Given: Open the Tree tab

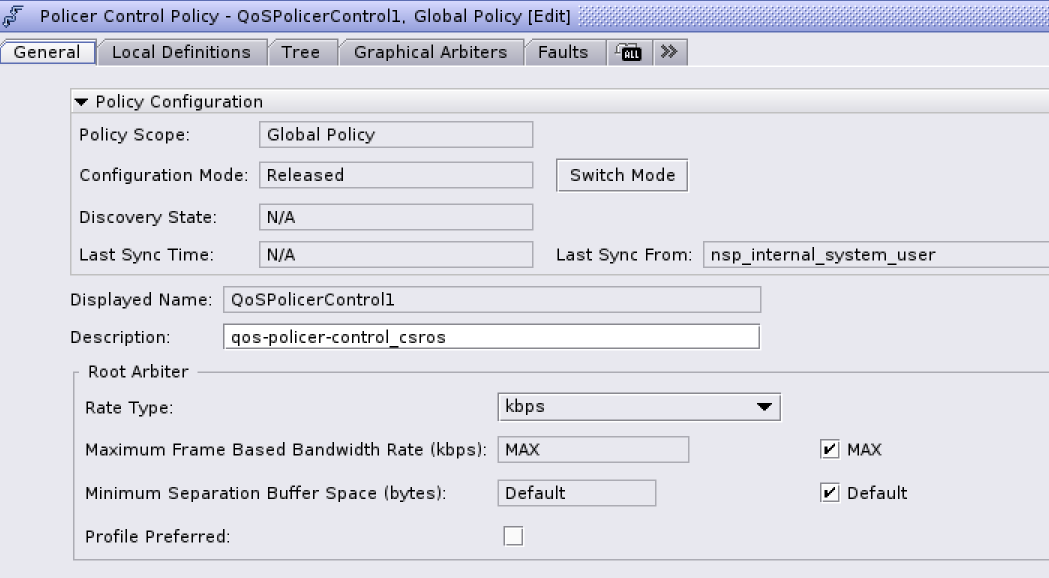Looking at the screenshot, I should pyautogui.click(x=301, y=52).
